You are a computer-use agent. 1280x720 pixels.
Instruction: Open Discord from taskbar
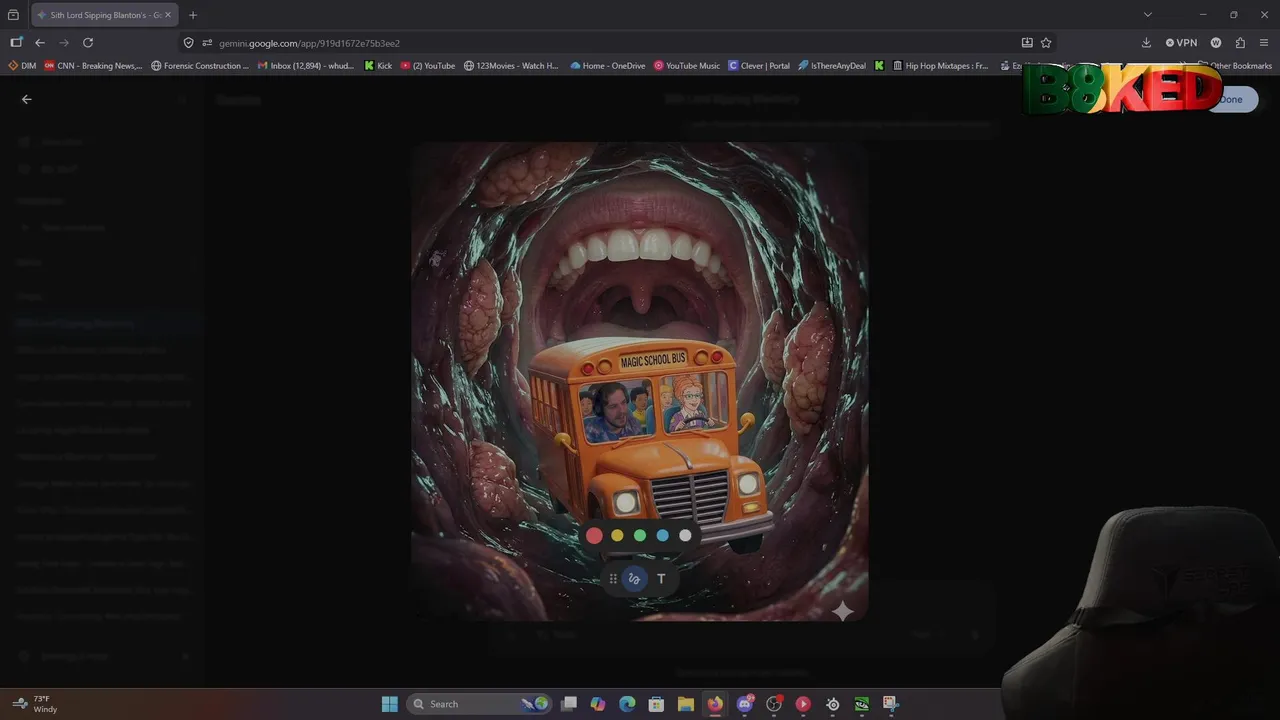[x=745, y=704]
